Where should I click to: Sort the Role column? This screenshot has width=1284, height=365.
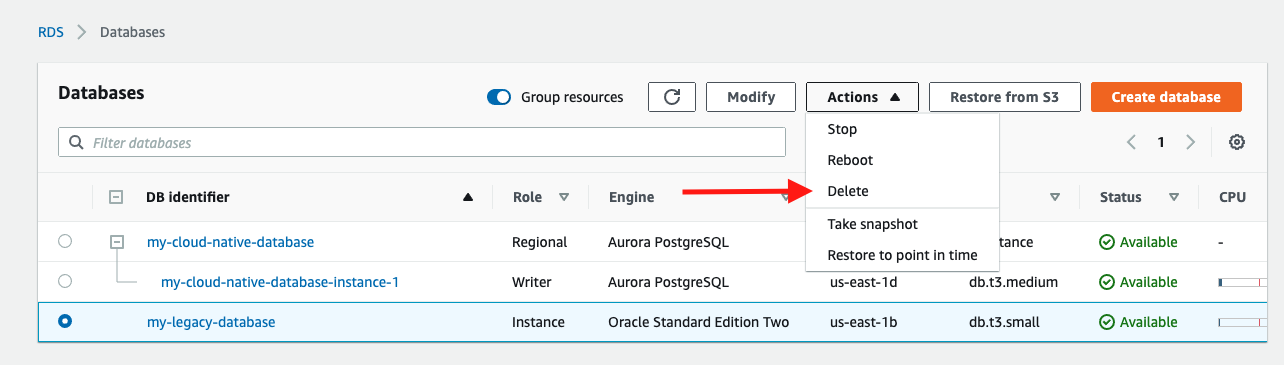click(x=564, y=197)
